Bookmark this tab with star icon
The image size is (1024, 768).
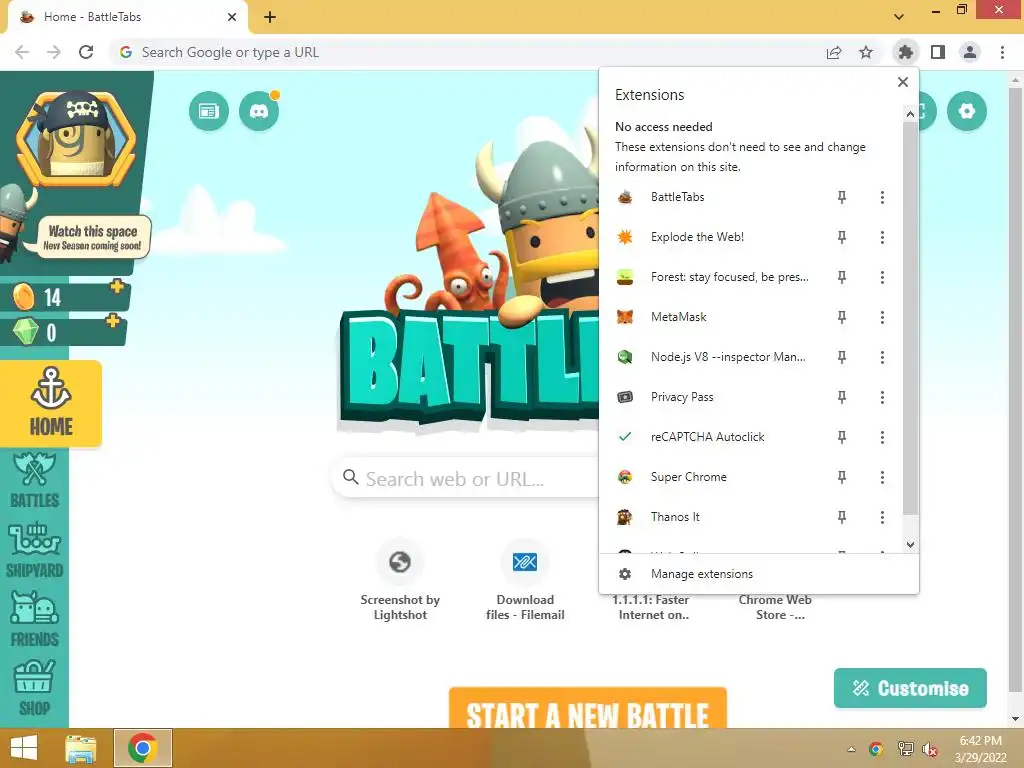tap(866, 52)
